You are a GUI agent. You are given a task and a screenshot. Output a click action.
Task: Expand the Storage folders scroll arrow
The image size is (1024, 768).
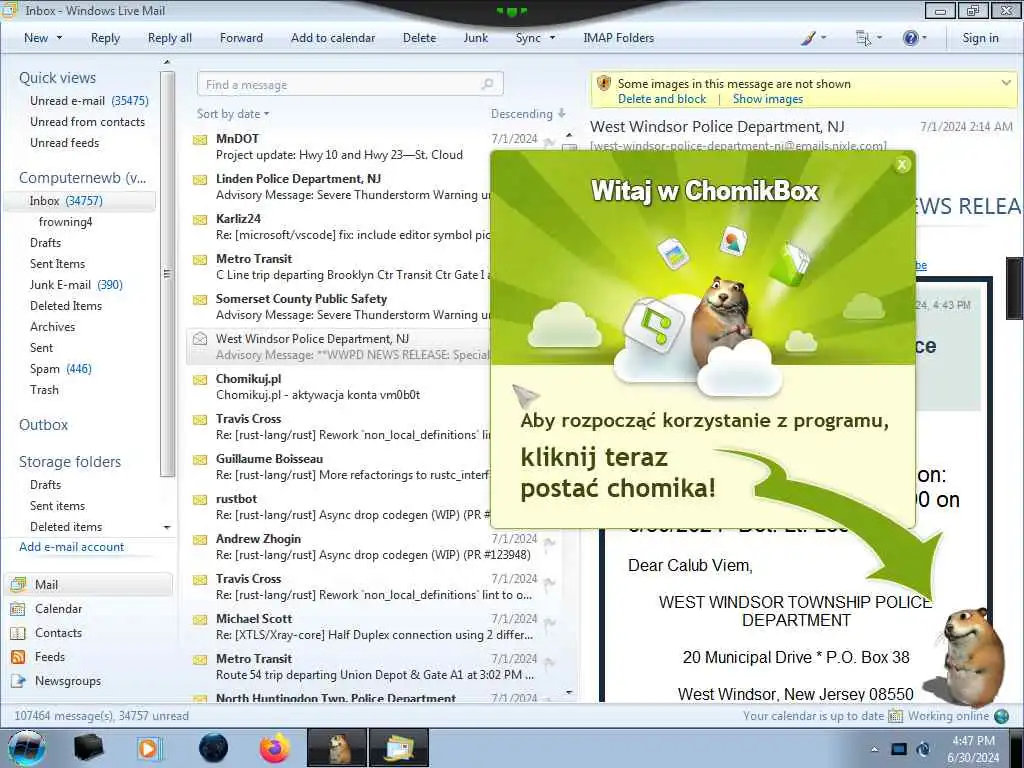click(x=167, y=527)
